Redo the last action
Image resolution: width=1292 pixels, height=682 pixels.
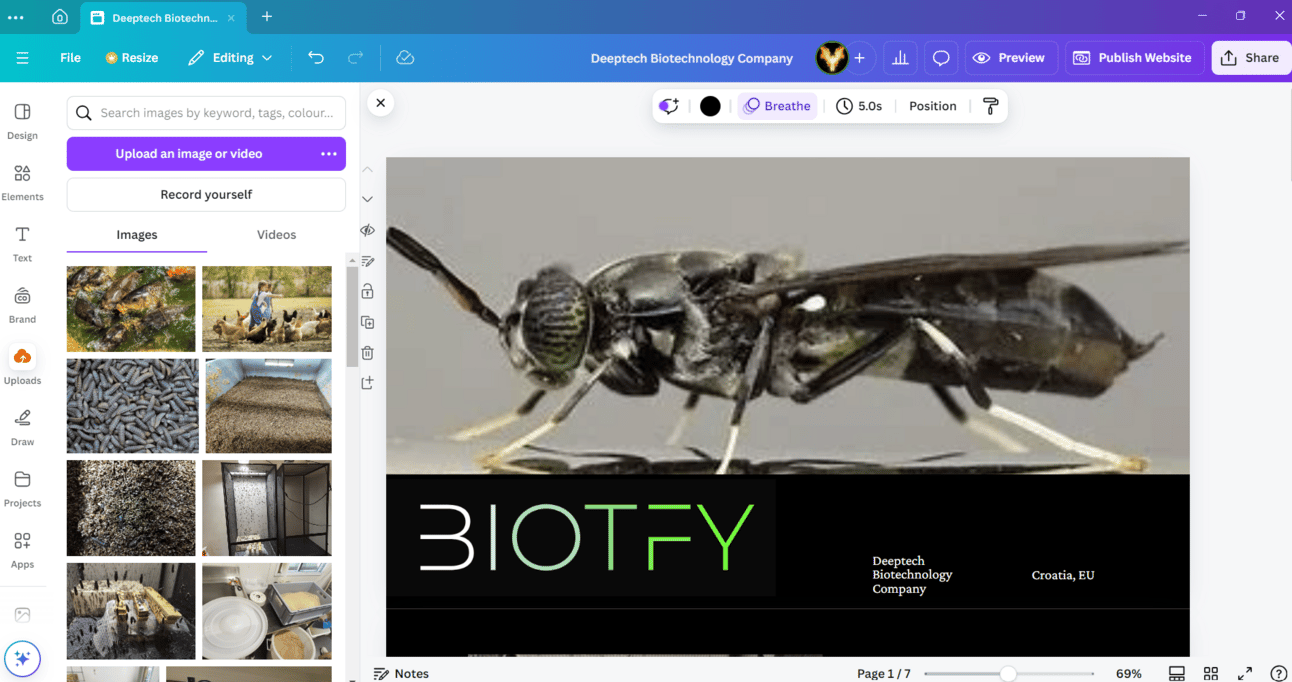(355, 58)
